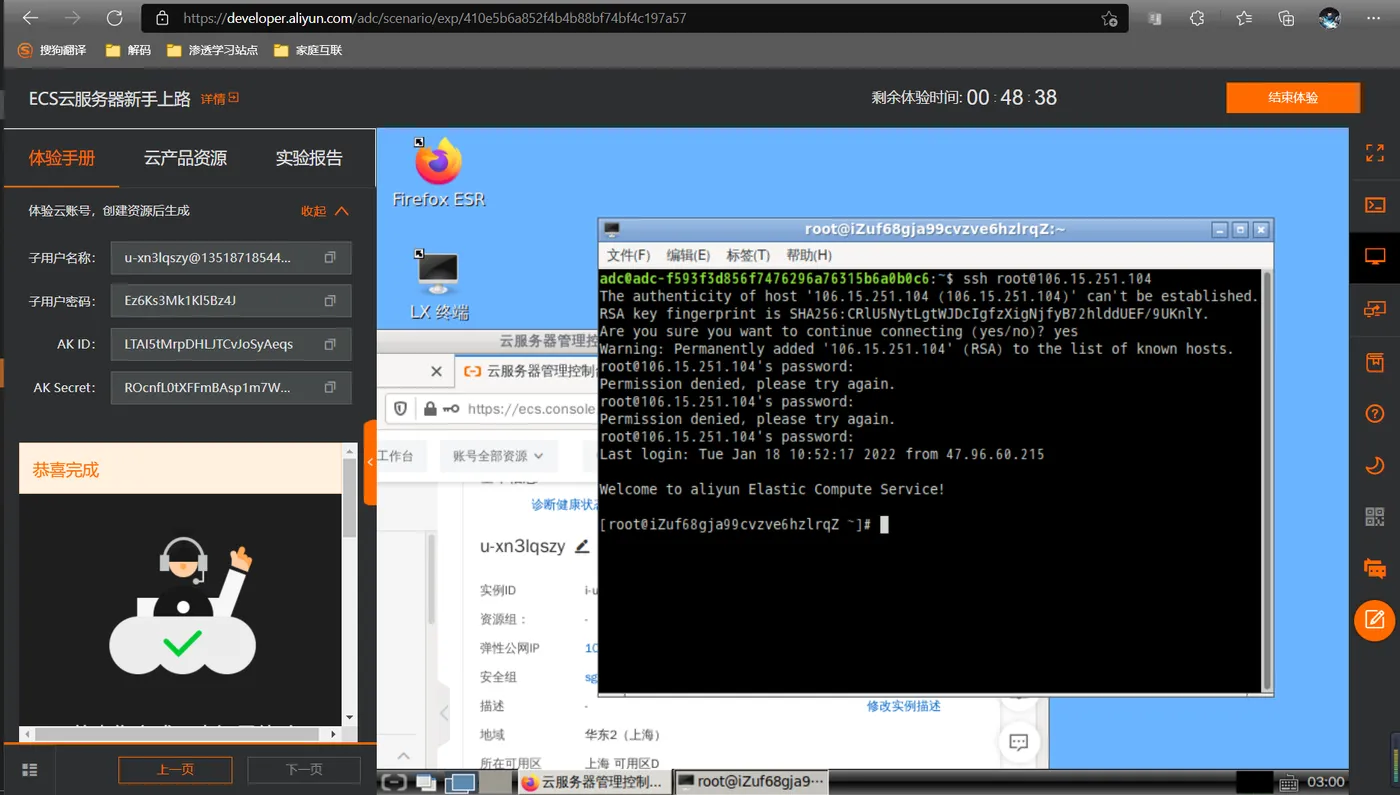Toggle fullscreen icon in right sidebar

pyautogui.click(x=1375, y=153)
